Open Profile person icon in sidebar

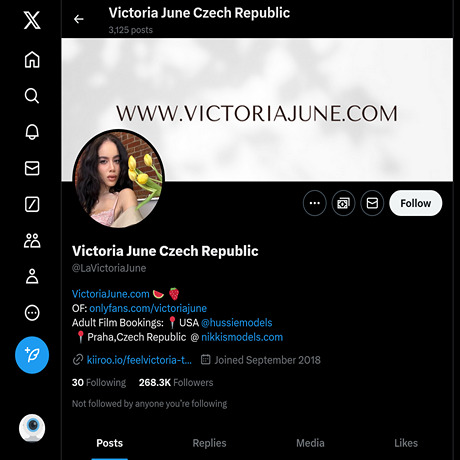[x=32, y=276]
